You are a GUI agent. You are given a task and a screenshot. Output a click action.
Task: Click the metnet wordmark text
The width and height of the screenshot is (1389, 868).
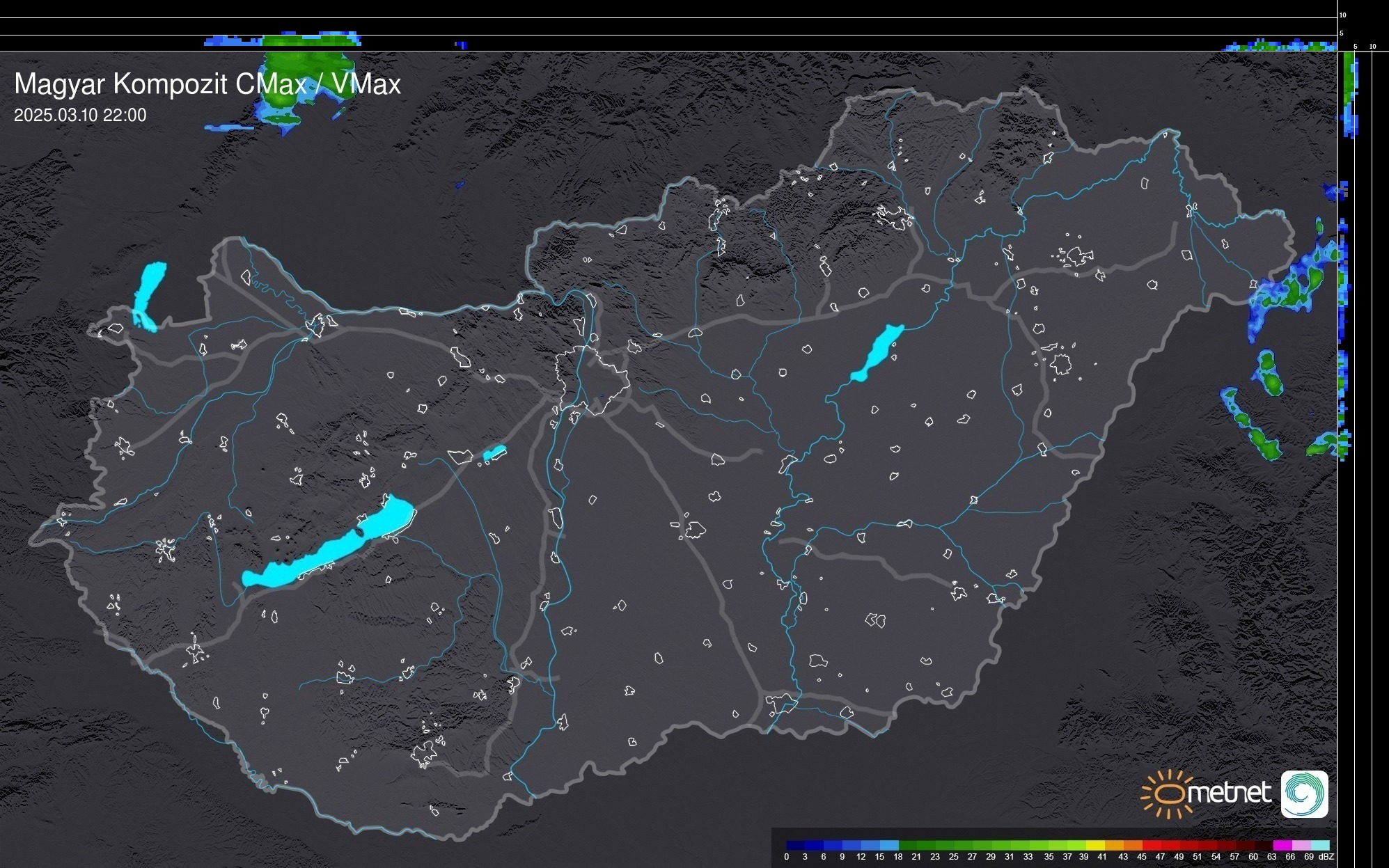[x=1229, y=794]
